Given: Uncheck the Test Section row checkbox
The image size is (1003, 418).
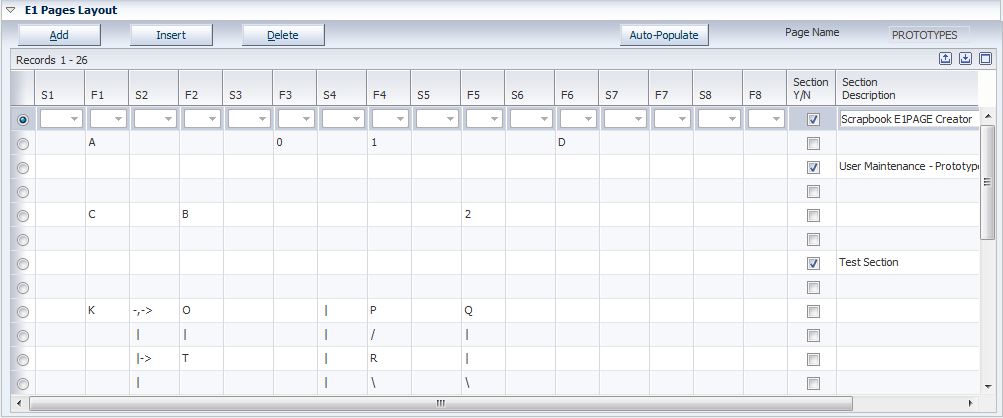Looking at the screenshot, I should click(x=813, y=263).
